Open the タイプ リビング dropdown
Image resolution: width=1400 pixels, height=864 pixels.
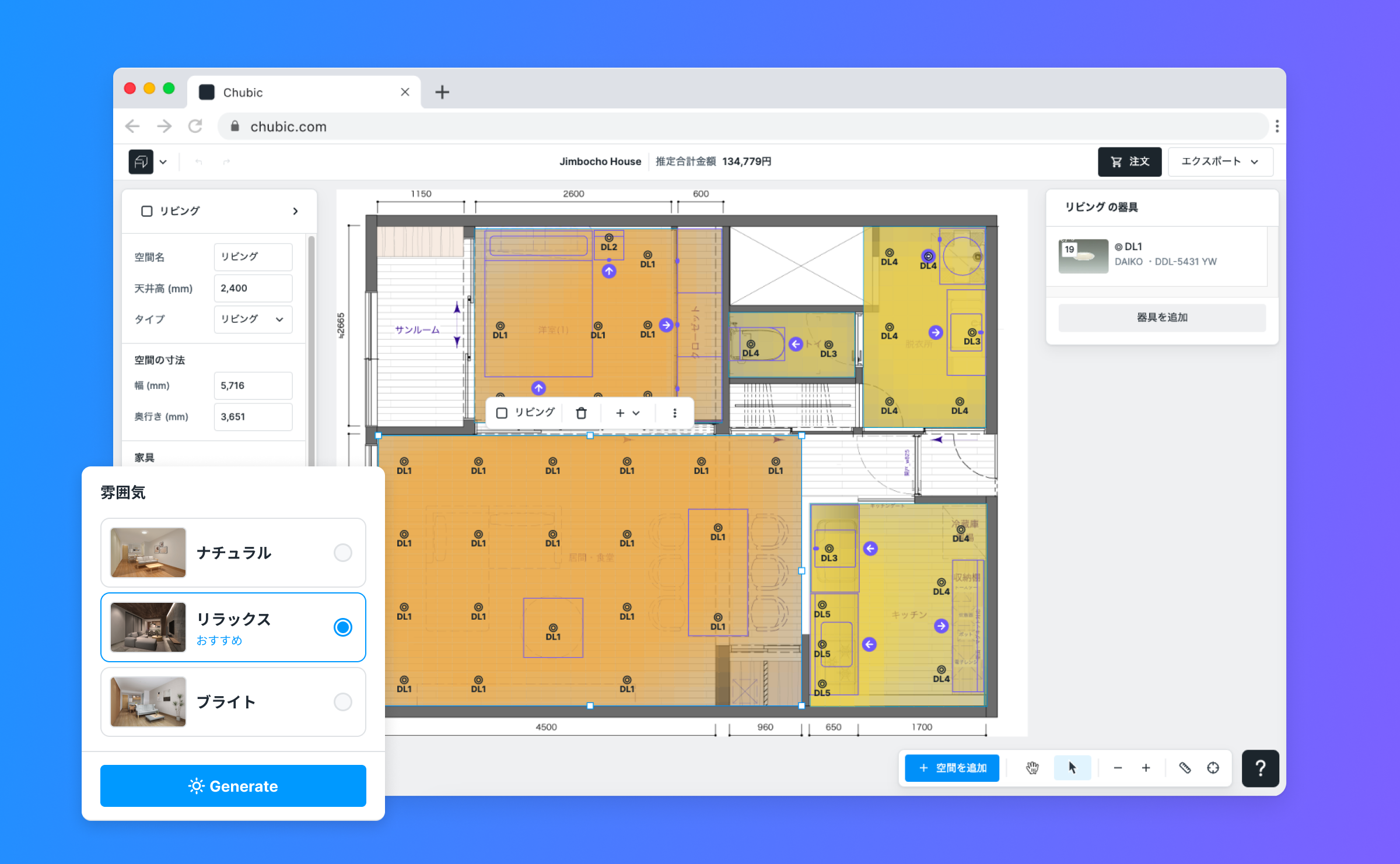[x=253, y=319]
